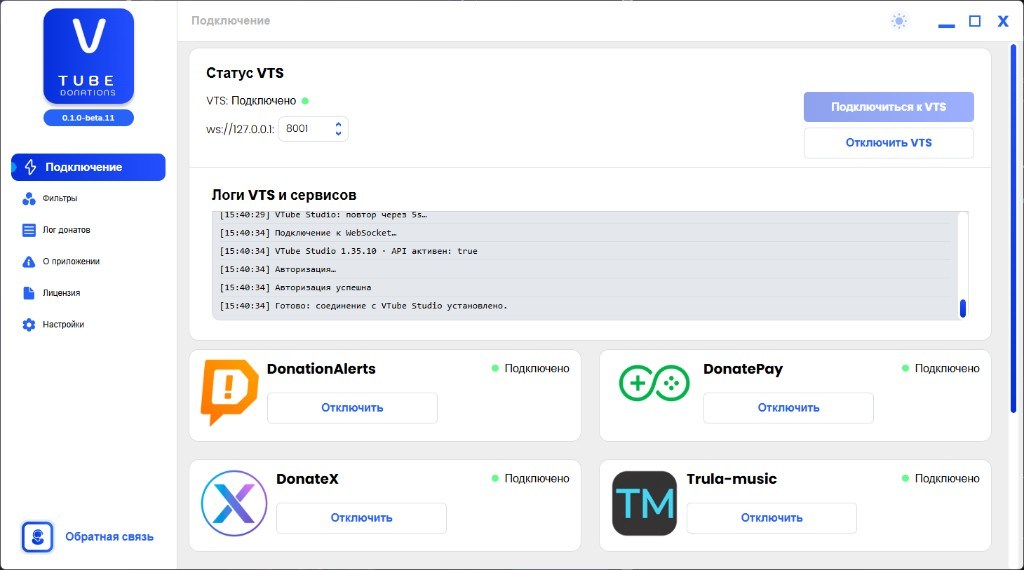Decrease port number with down arrow

(338, 133)
